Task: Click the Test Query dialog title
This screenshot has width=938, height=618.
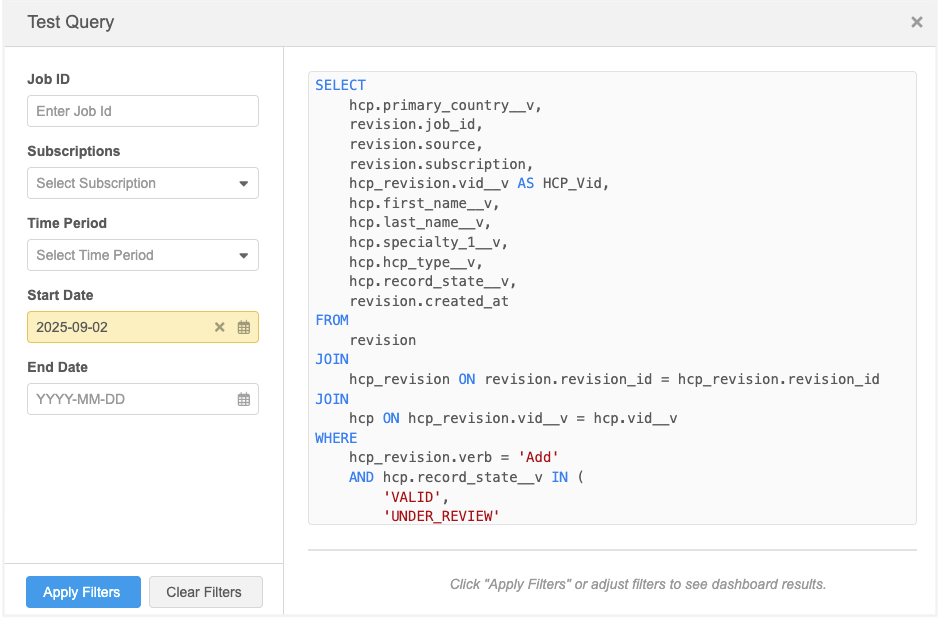Action: pos(71,22)
